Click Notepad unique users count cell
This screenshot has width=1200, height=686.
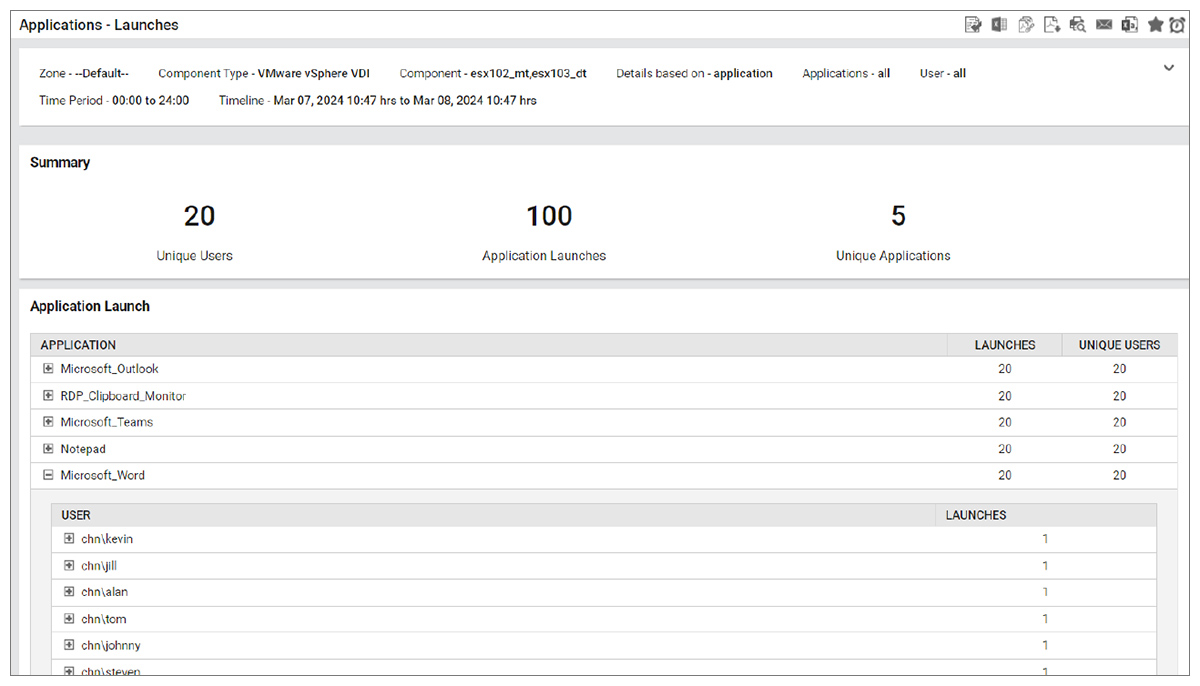point(1119,449)
